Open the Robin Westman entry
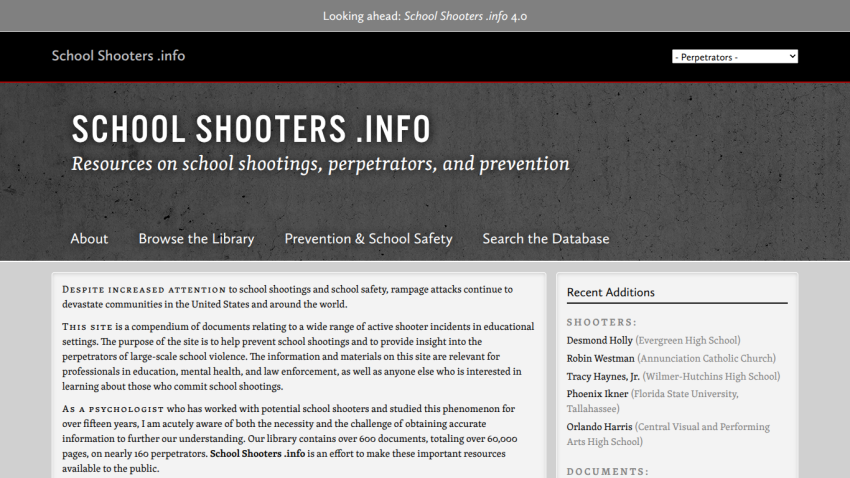Image resolution: width=850 pixels, height=478 pixels. coord(601,358)
